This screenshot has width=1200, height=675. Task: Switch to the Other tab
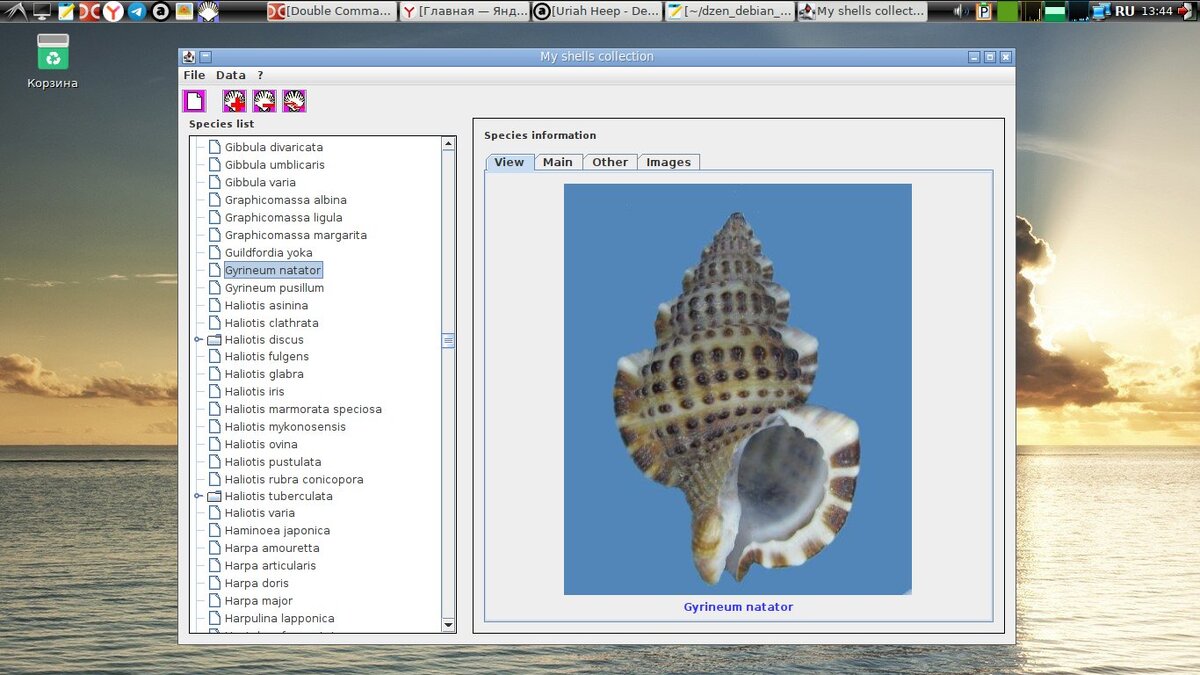click(610, 162)
